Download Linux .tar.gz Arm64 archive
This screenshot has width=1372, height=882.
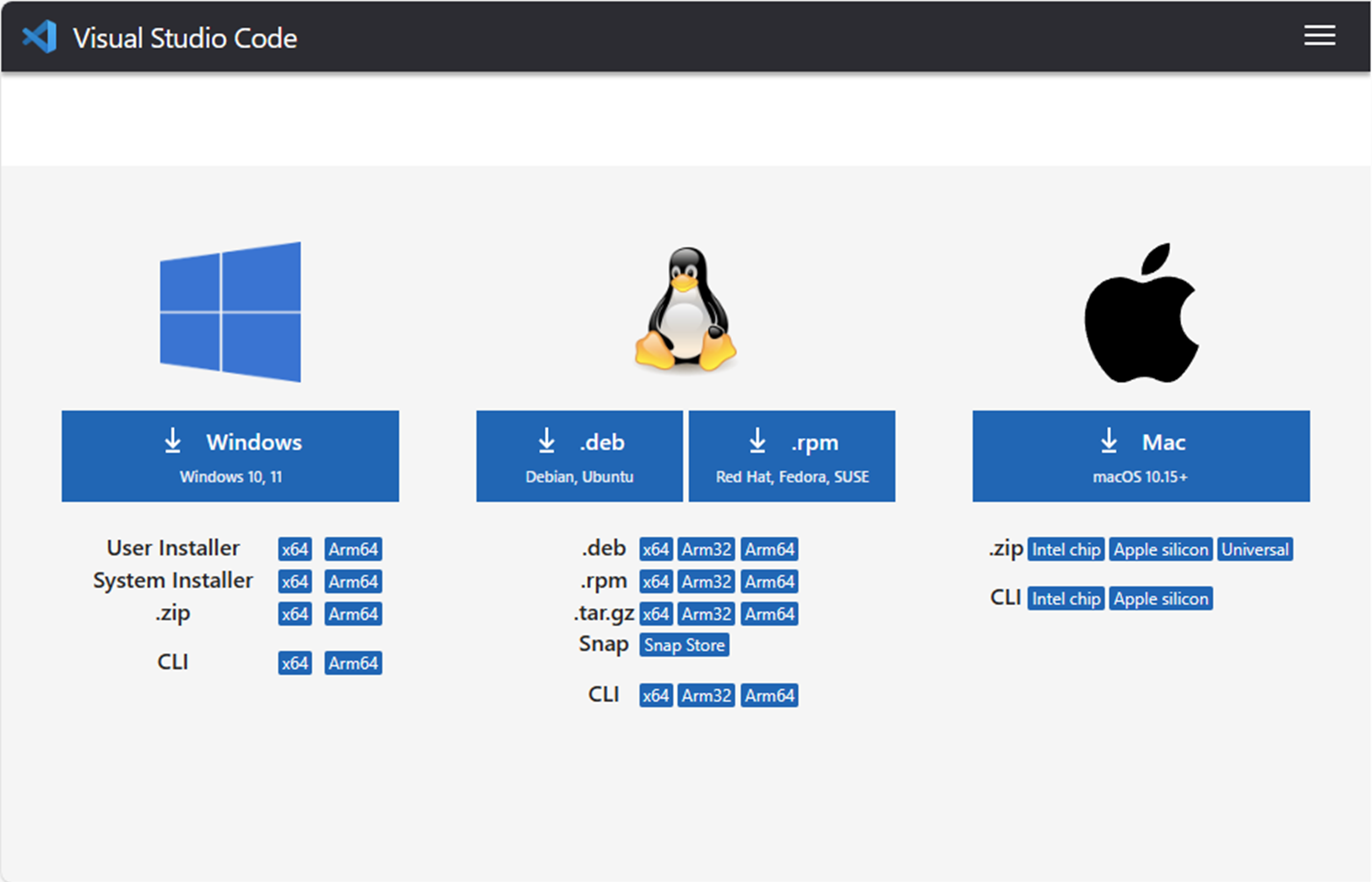click(769, 614)
